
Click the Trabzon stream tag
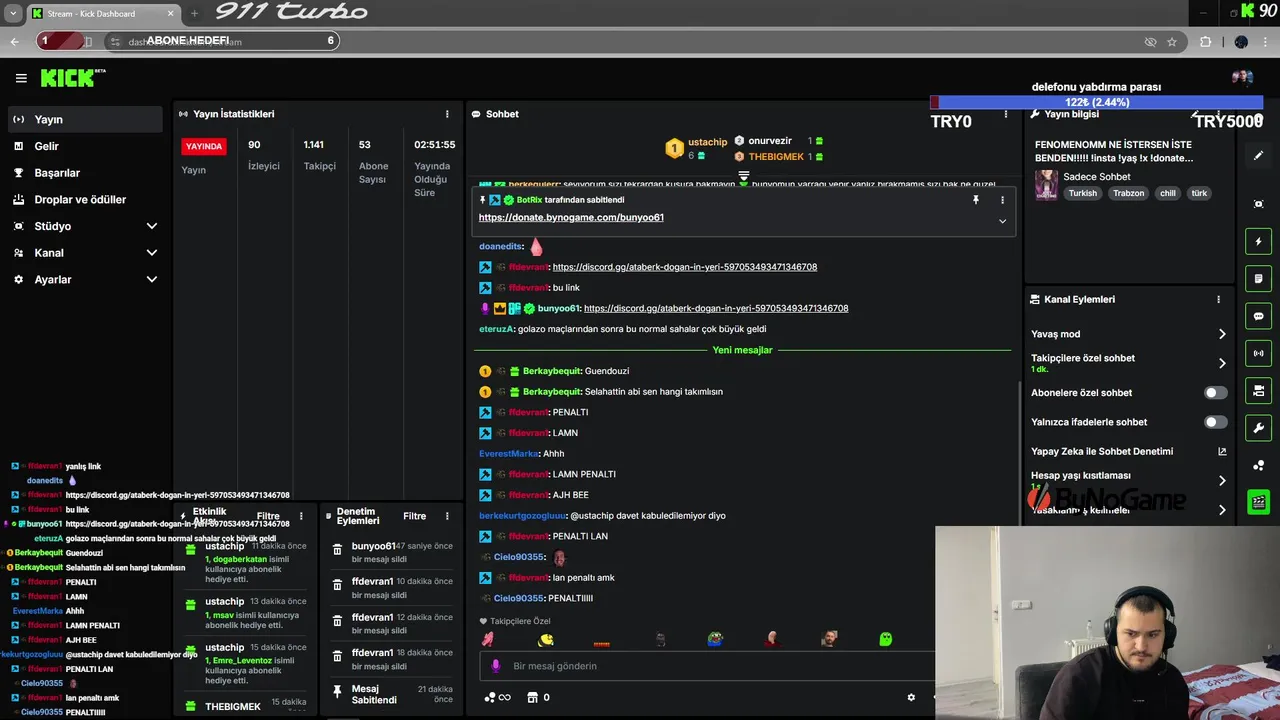pos(1128,193)
